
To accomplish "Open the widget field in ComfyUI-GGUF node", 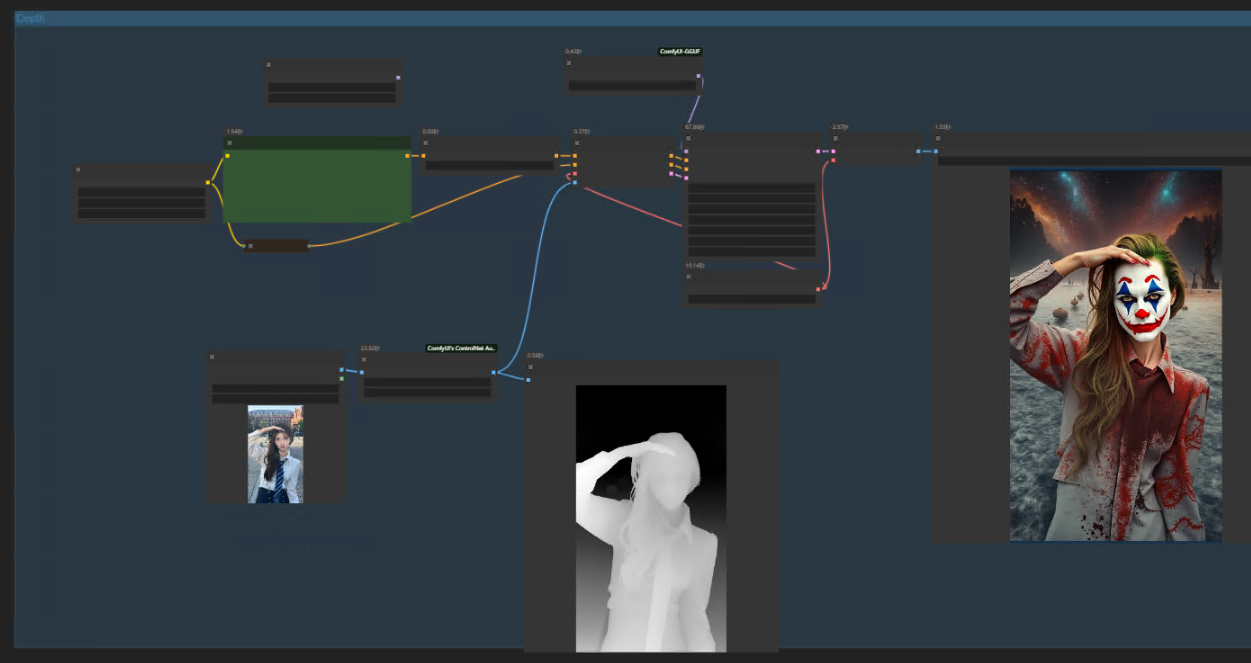I will [x=632, y=86].
